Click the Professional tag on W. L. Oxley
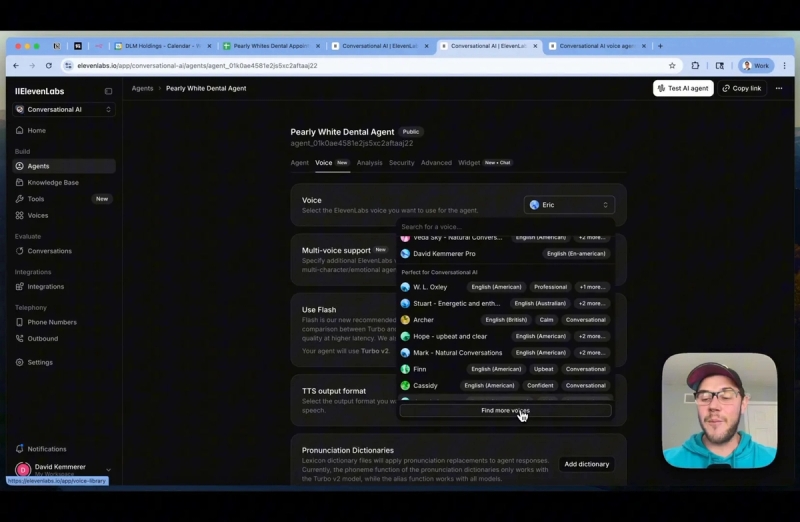Viewport: 800px width, 522px height. pyautogui.click(x=550, y=287)
